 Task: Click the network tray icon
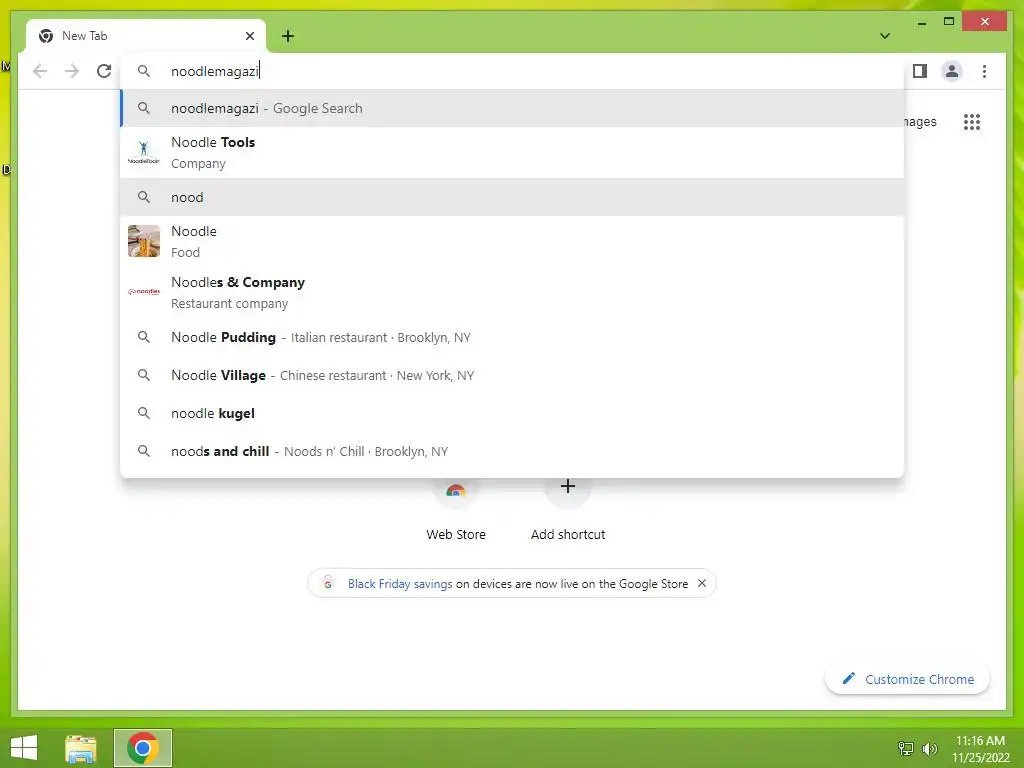click(x=906, y=748)
